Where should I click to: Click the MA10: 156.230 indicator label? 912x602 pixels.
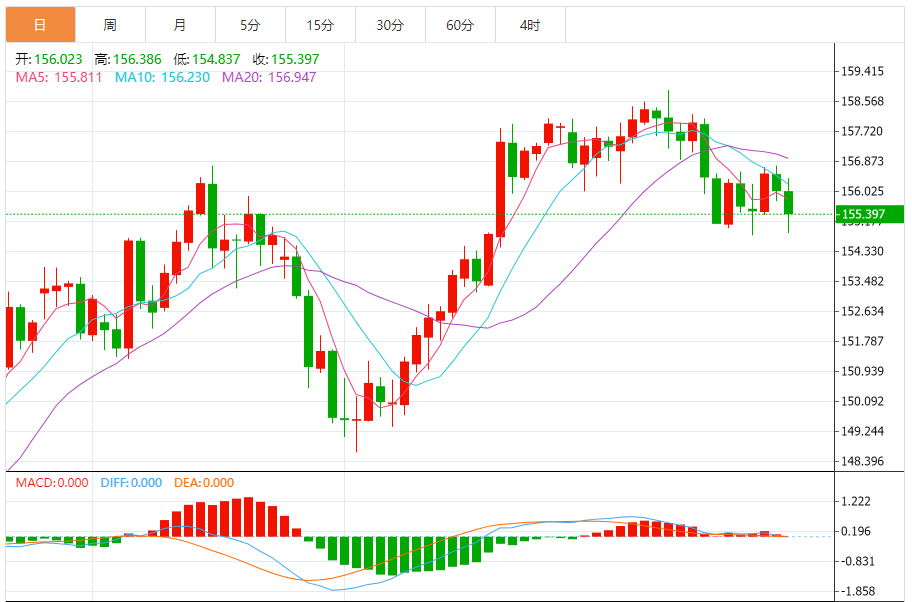tap(162, 77)
